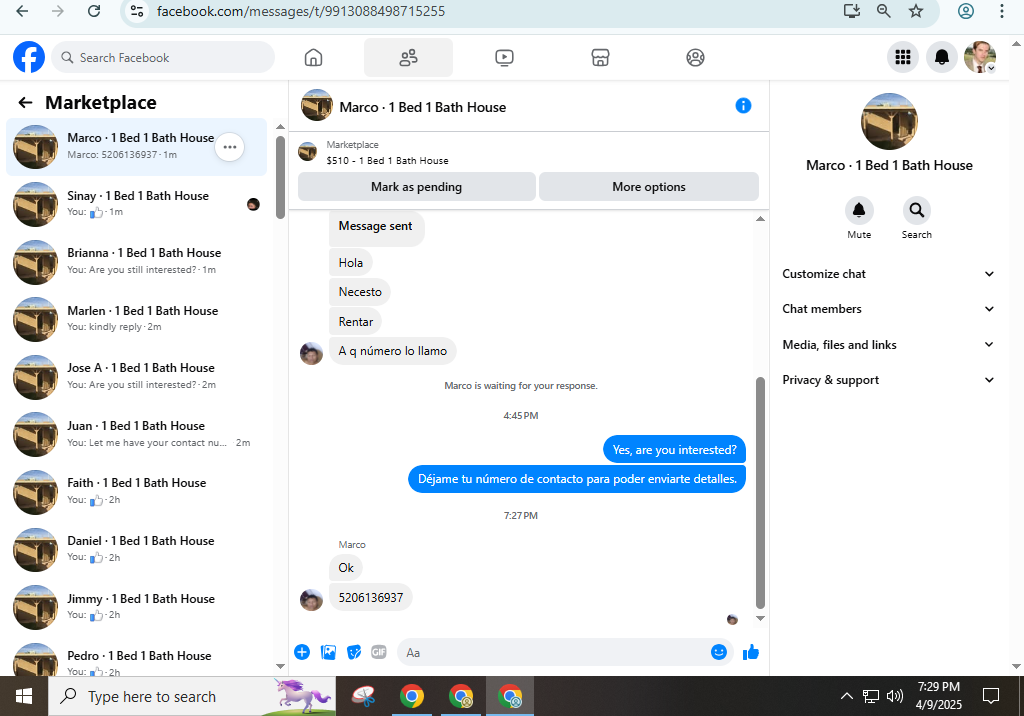Open the Windows Start menu
This screenshot has width=1024, height=716.
point(24,696)
